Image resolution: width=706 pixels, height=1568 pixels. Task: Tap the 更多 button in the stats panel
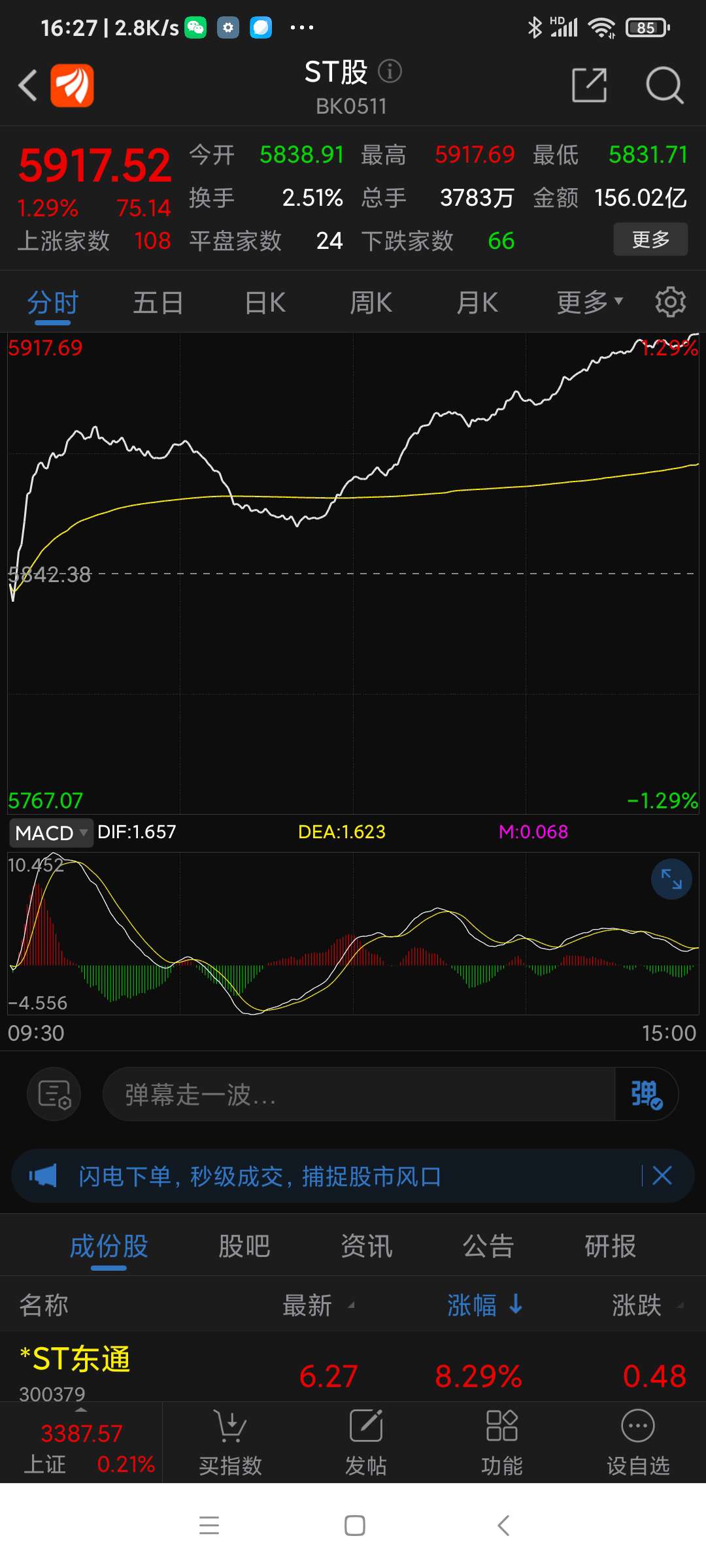(650, 239)
